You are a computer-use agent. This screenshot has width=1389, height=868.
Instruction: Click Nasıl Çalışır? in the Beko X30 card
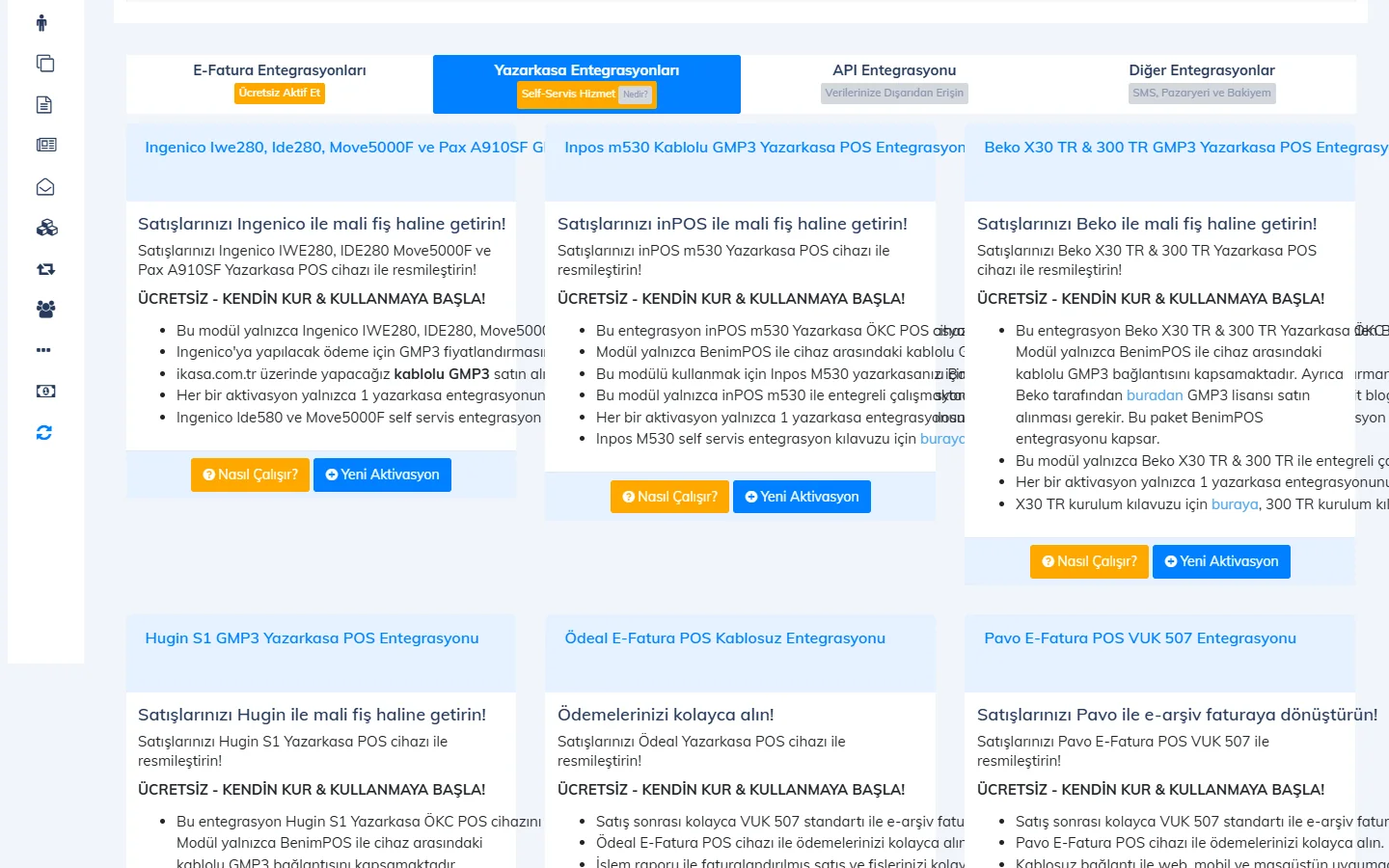click(1089, 561)
